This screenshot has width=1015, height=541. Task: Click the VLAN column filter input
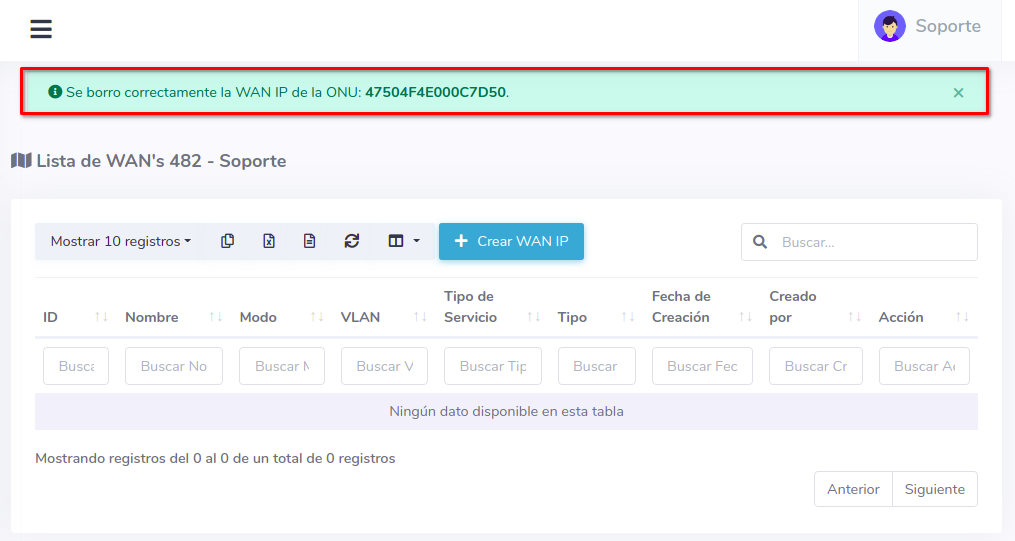click(384, 366)
